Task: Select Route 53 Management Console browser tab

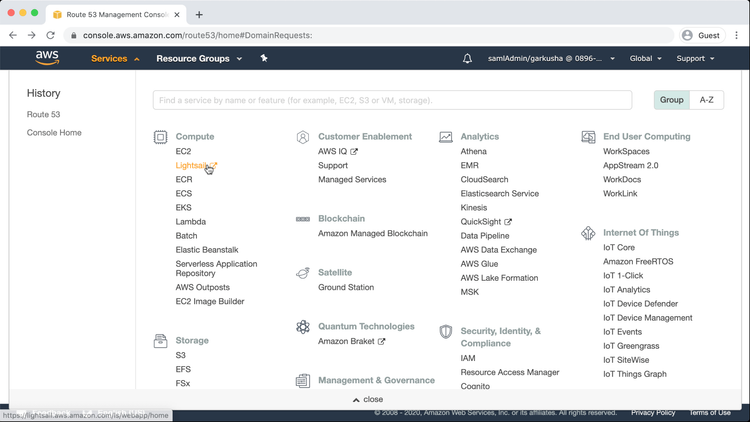Action: [x=113, y=15]
